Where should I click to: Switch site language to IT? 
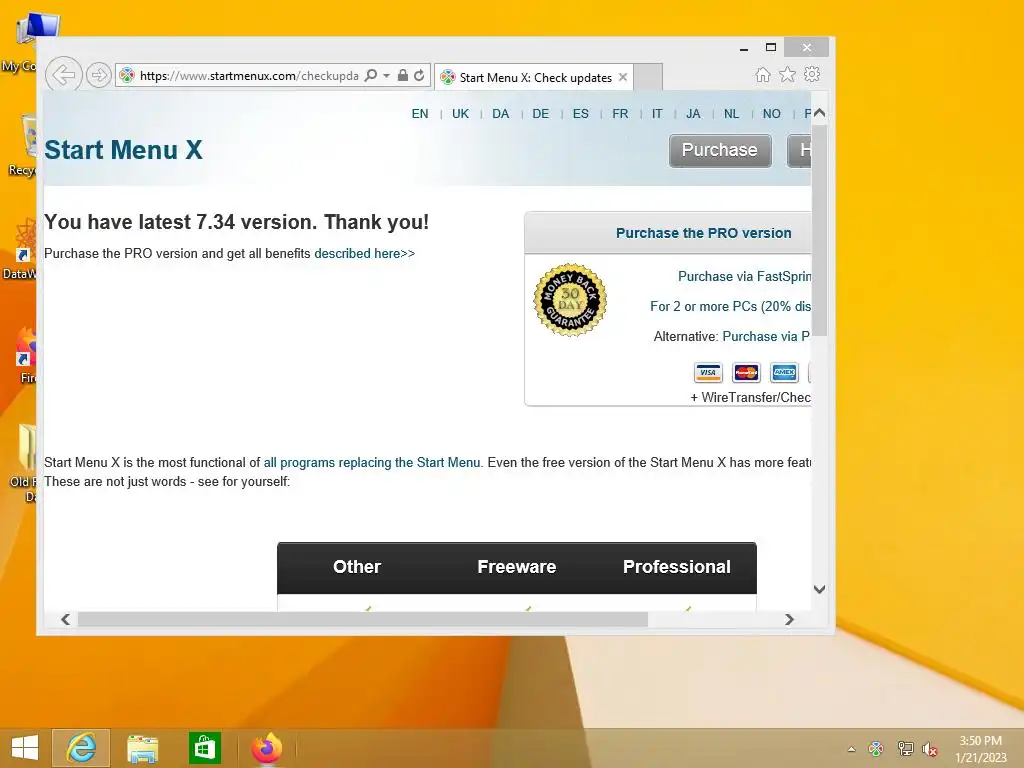[657, 114]
